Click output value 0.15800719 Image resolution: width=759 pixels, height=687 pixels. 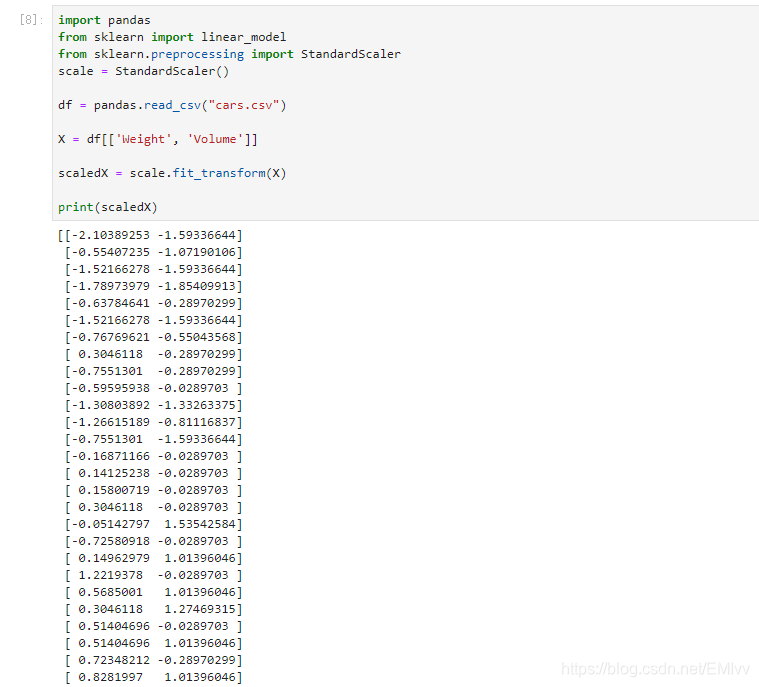(x=114, y=490)
